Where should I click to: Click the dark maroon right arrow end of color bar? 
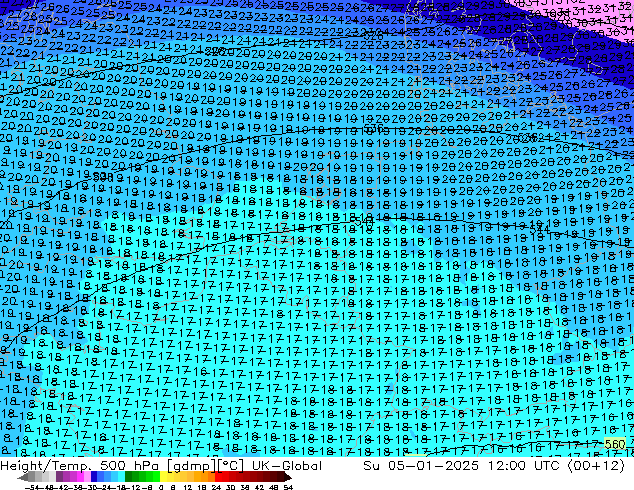coord(288,478)
